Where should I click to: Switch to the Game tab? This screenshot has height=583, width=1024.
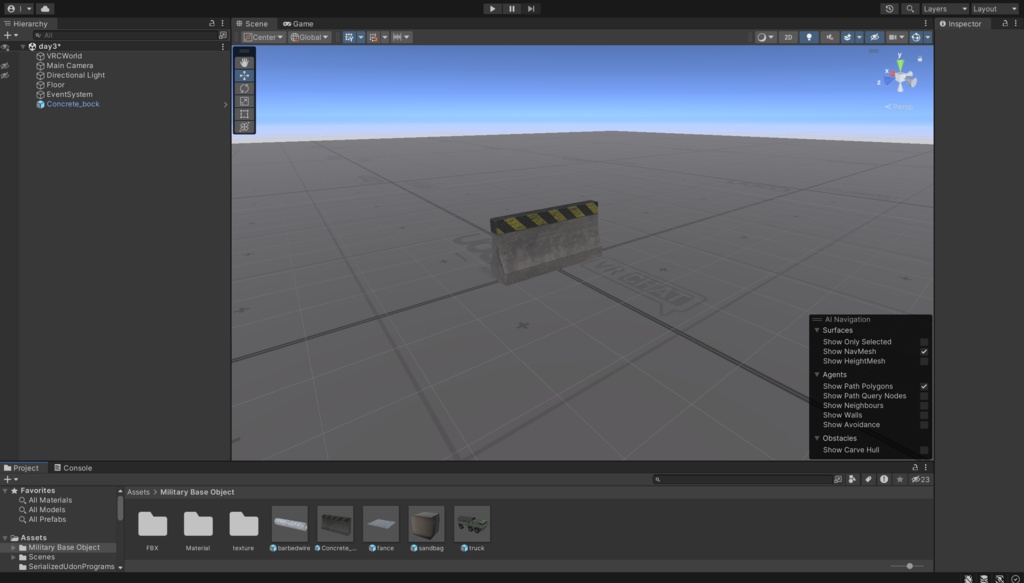coord(299,22)
